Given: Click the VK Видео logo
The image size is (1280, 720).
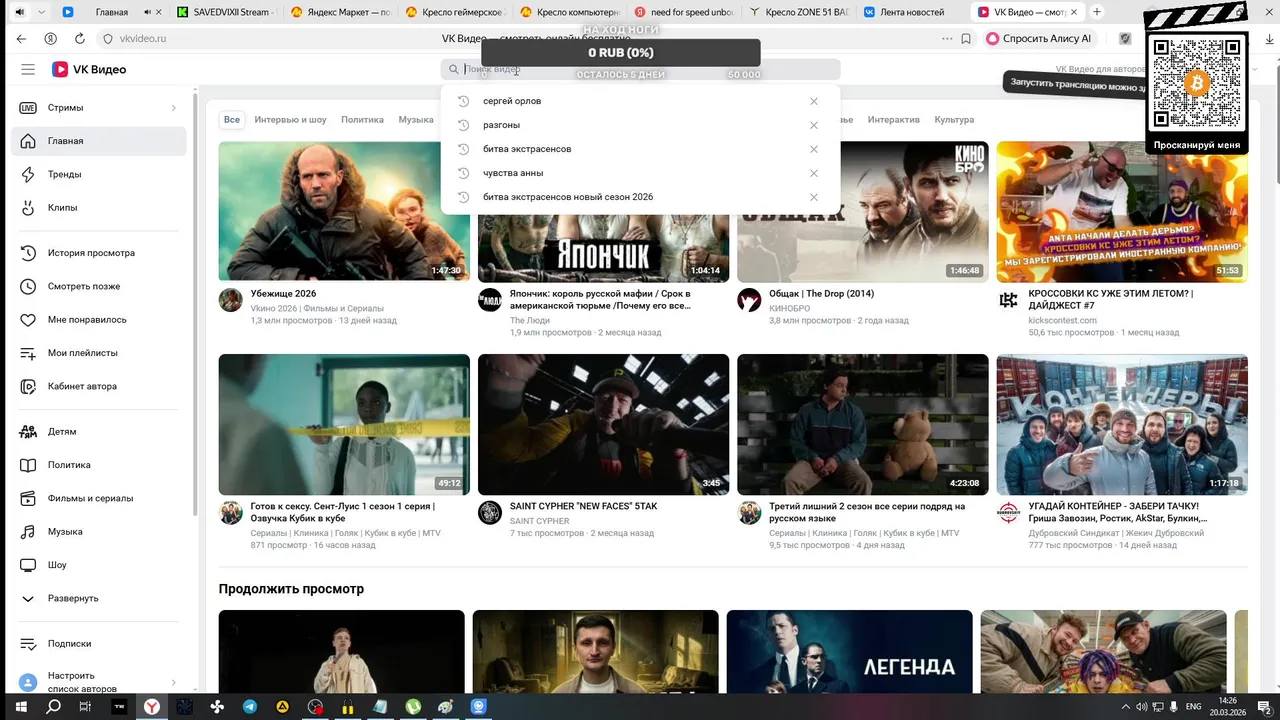Looking at the screenshot, I should [x=89, y=69].
